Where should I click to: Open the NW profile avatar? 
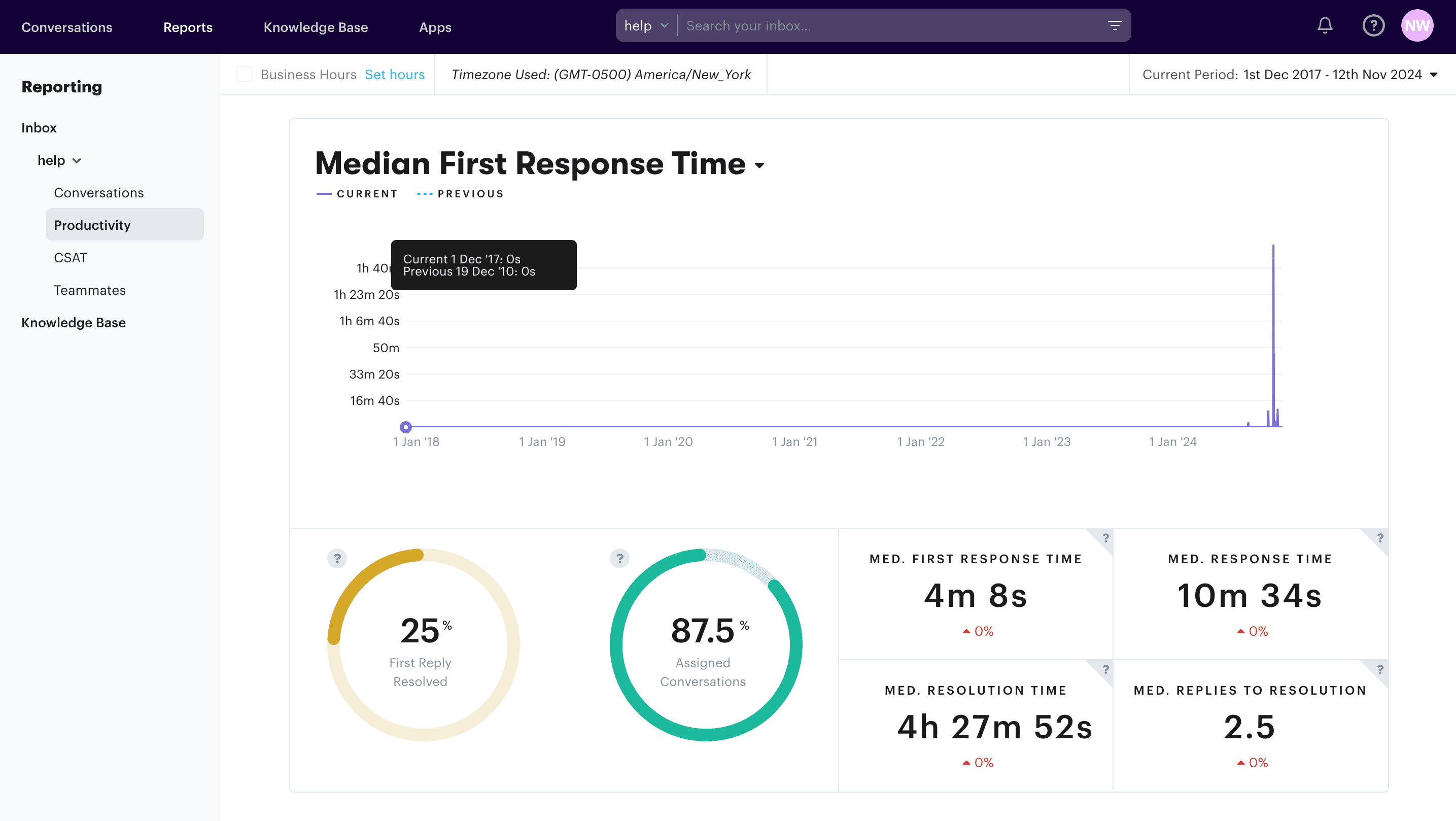[x=1418, y=25]
